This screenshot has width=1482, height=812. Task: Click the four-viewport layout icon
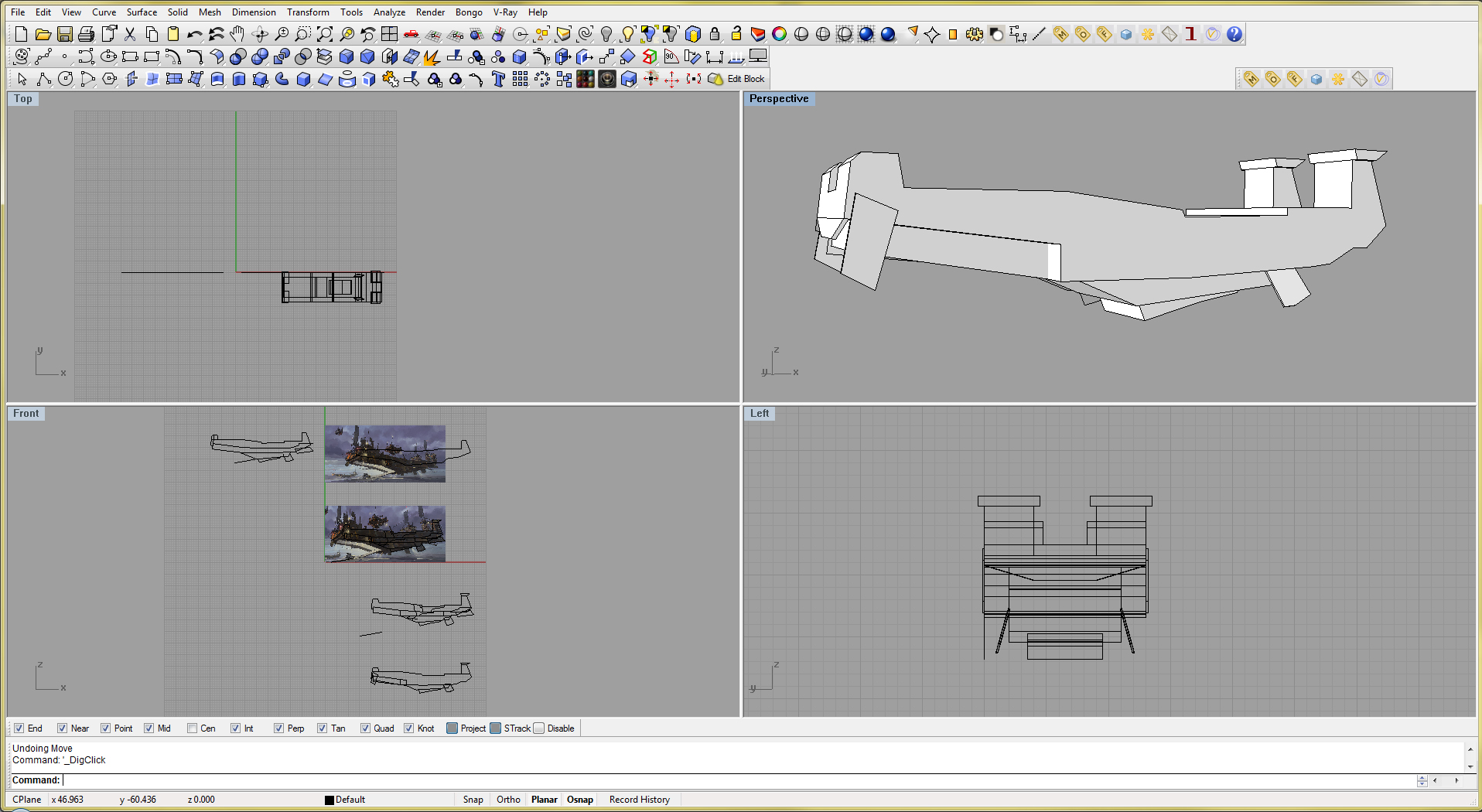[x=389, y=34]
